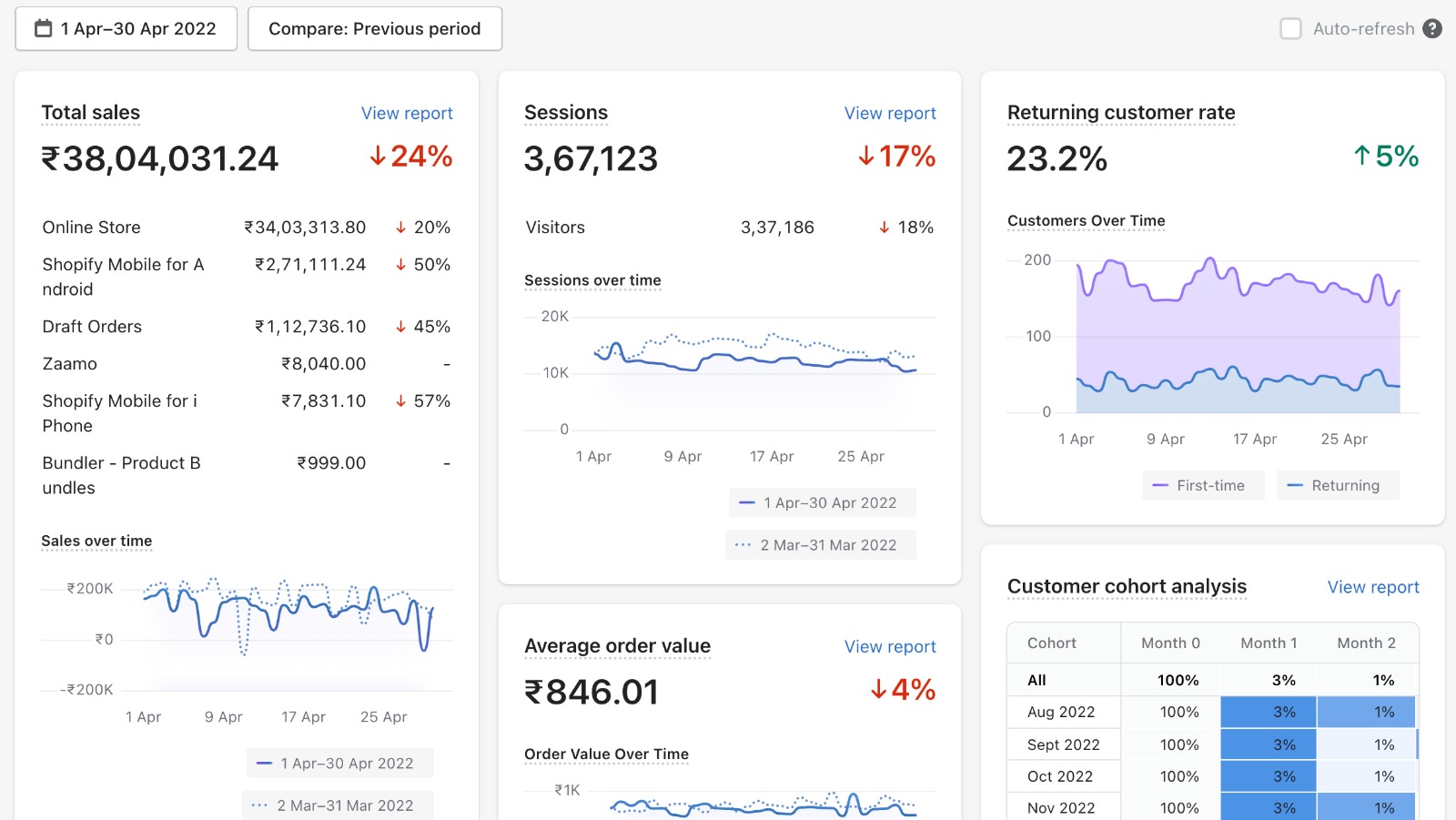
Task: Click the calendar icon in date range button
Action: coord(43,29)
